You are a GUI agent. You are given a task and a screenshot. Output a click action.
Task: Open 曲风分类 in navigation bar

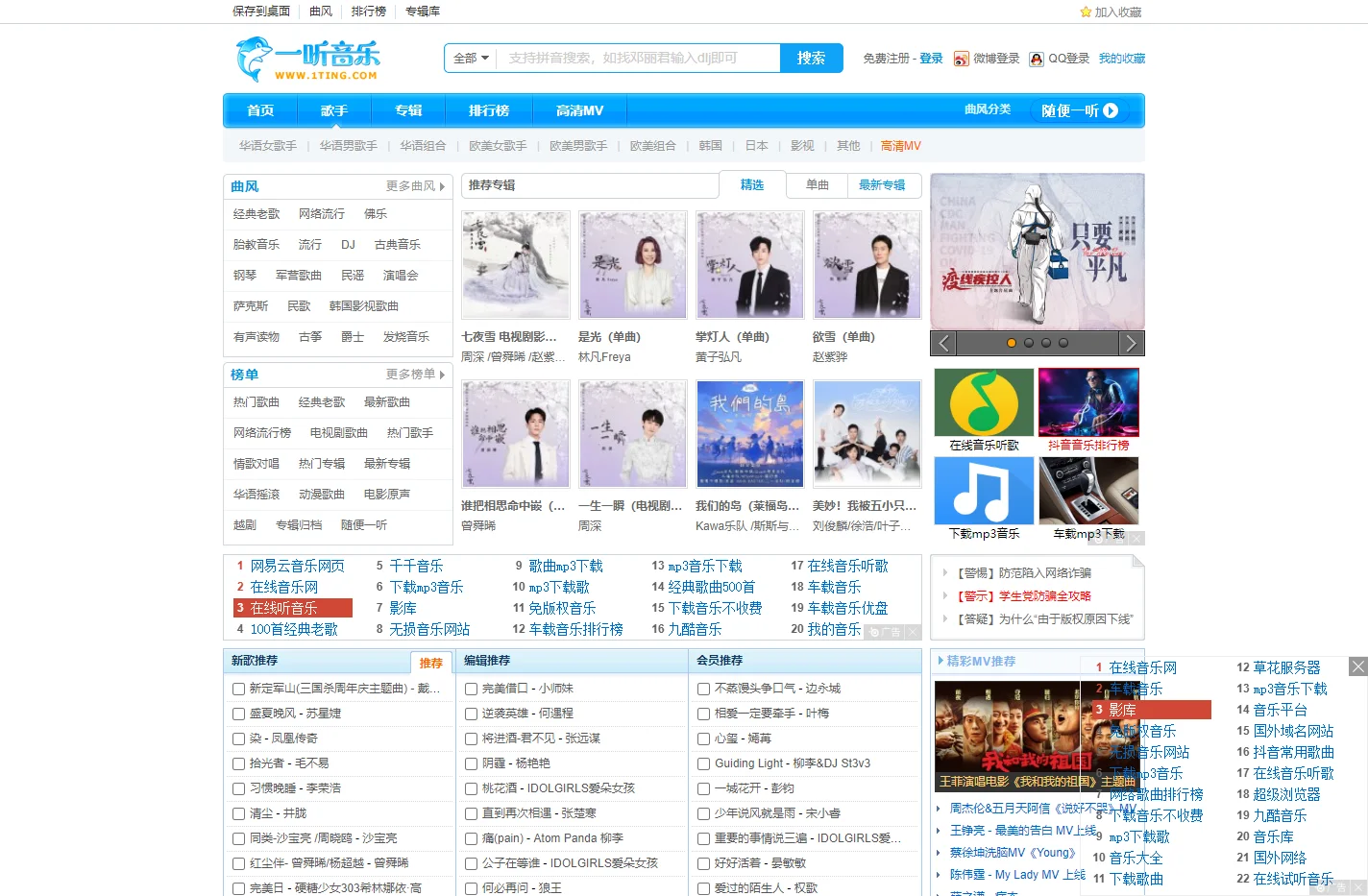click(988, 109)
